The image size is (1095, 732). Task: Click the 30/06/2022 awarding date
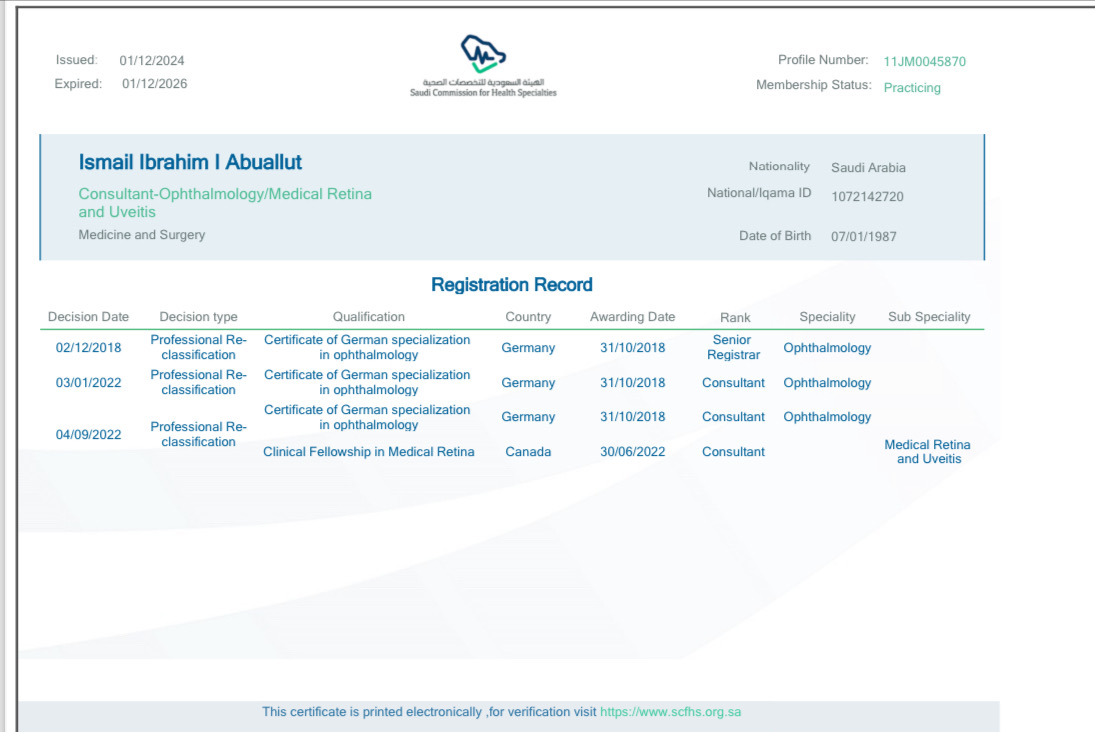click(632, 452)
